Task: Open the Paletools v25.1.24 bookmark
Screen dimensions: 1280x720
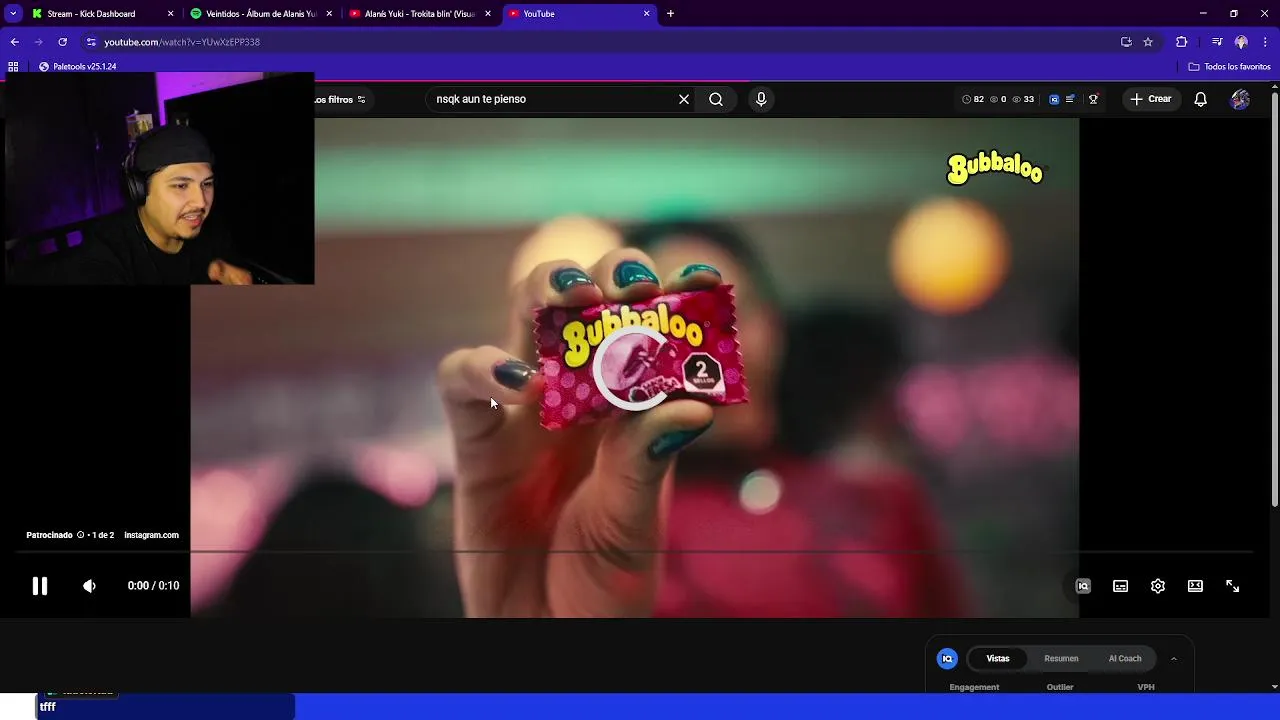Action: coord(78,66)
